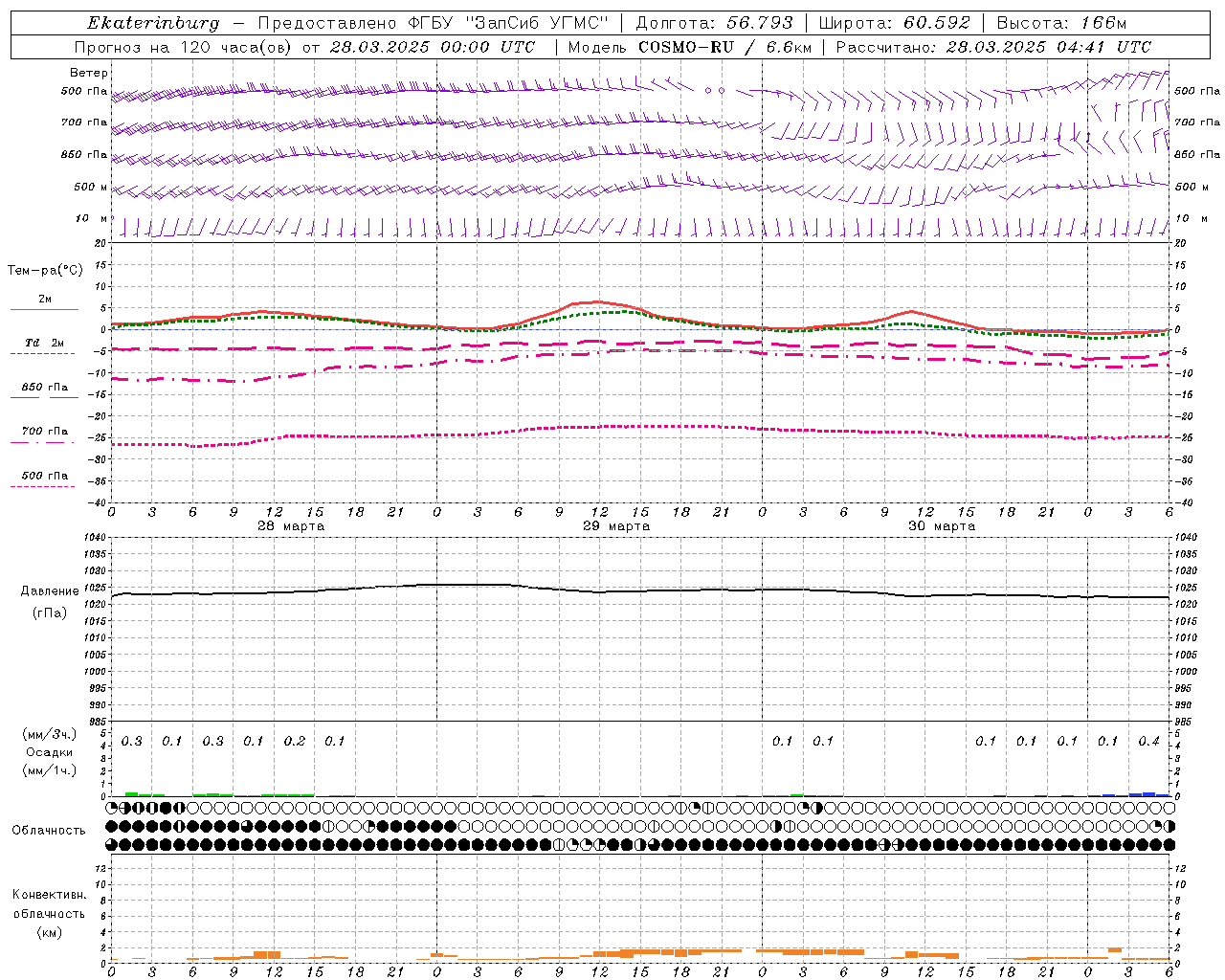
Task: Click the Ветер panel label
Action: click(x=89, y=73)
